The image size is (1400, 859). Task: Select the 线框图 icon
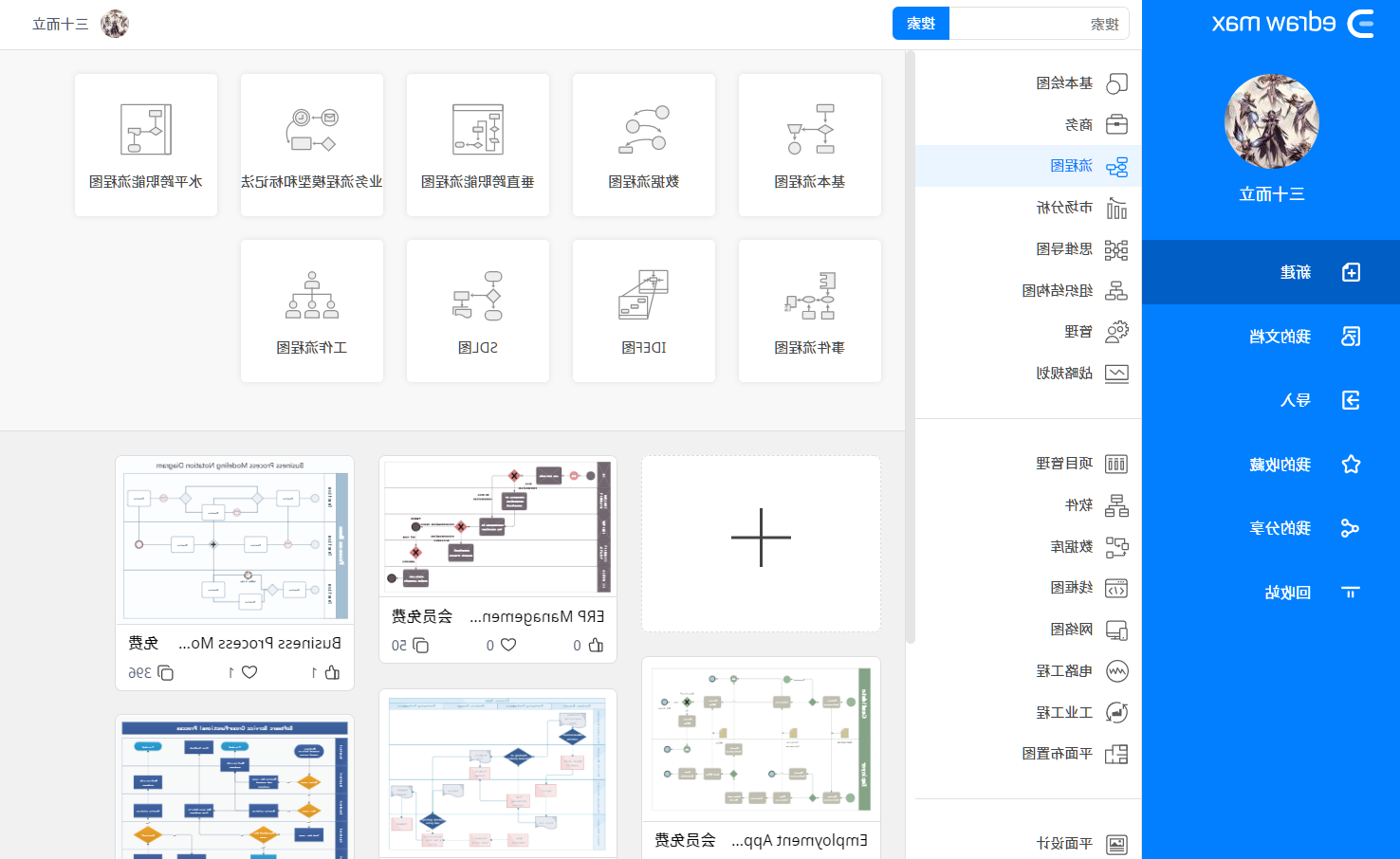pos(1116,588)
